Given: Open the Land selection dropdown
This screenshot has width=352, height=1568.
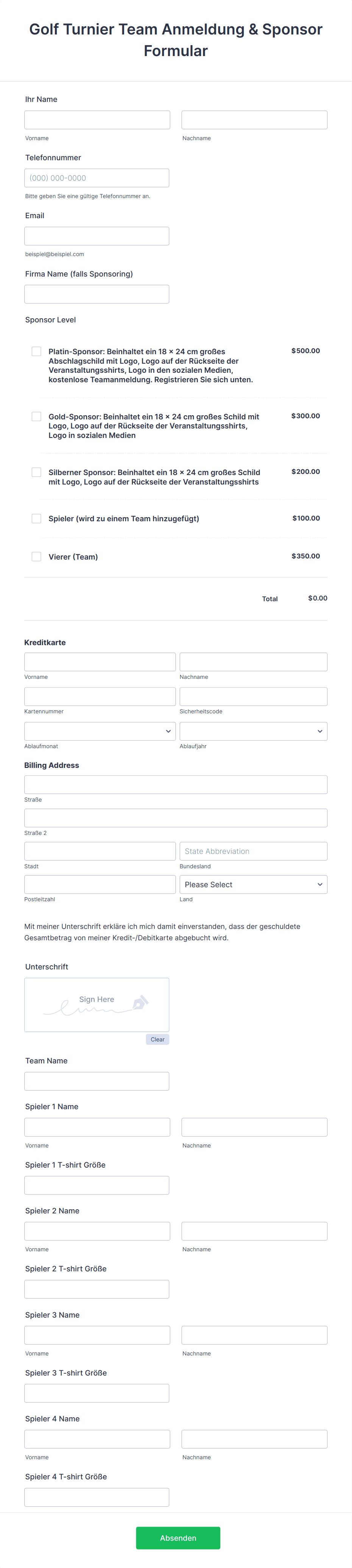Looking at the screenshot, I should (x=254, y=884).
